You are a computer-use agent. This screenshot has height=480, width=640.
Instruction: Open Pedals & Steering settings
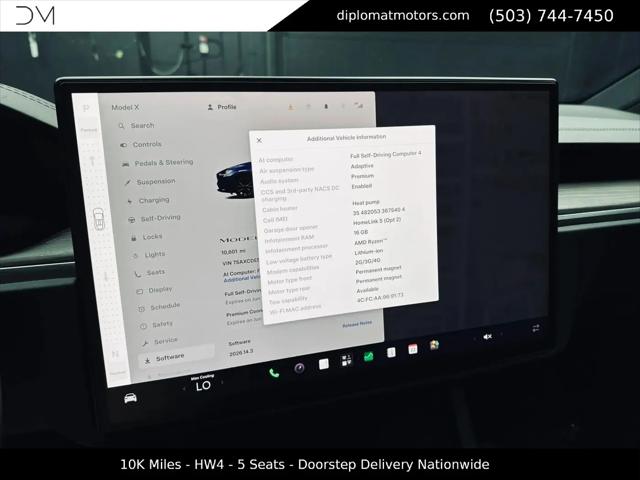(x=158, y=163)
